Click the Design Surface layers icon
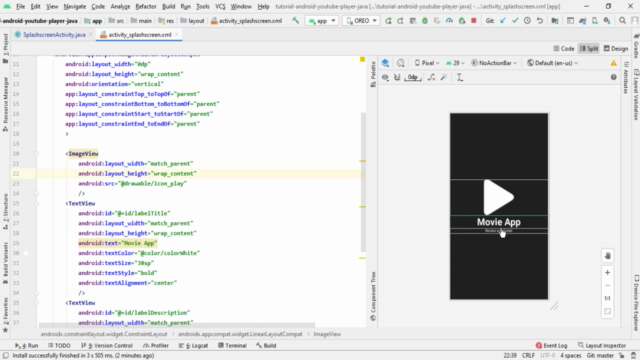The image size is (640, 360). pyautogui.click(x=385, y=63)
